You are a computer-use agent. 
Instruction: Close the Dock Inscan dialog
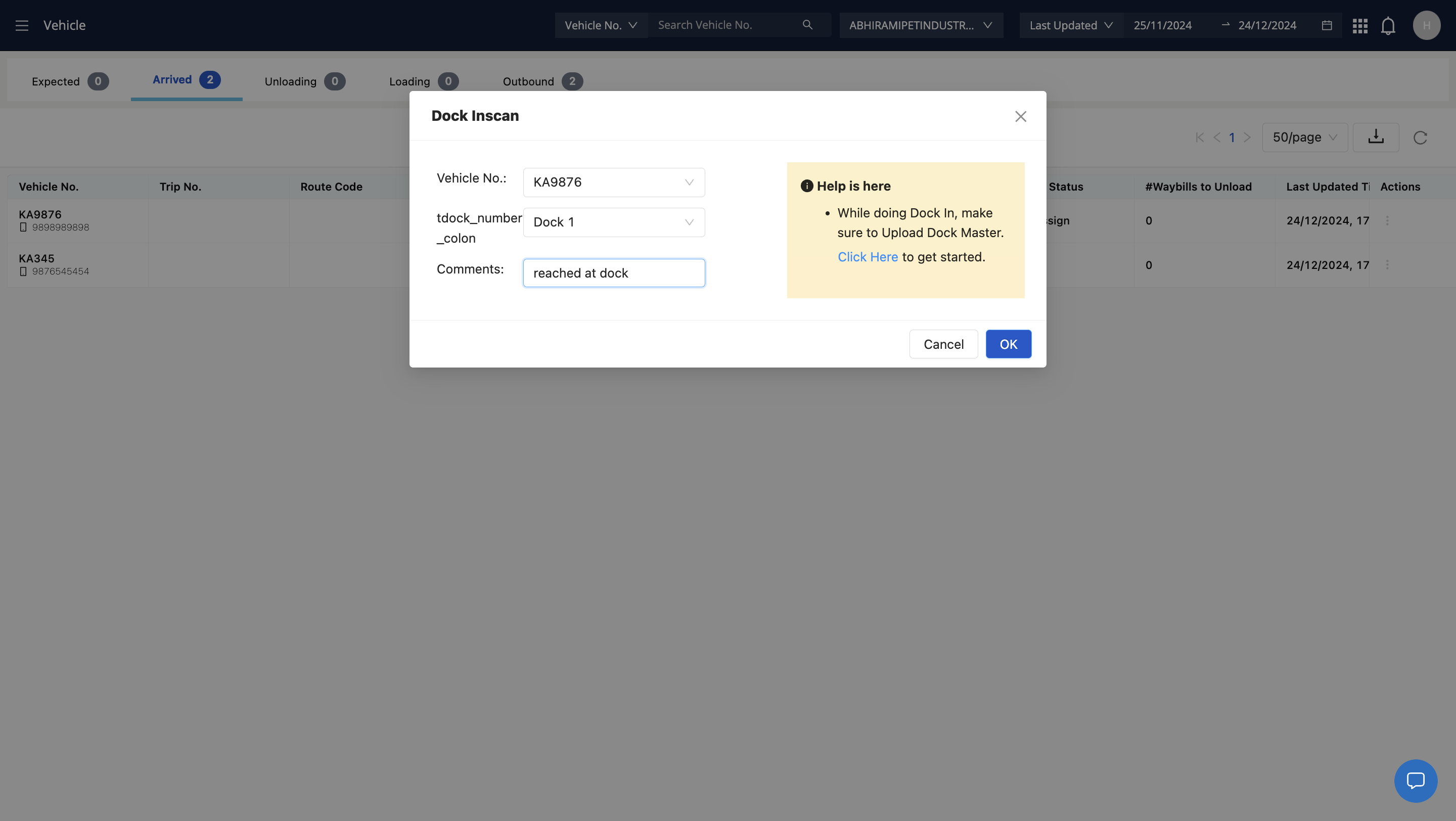[1020, 116]
